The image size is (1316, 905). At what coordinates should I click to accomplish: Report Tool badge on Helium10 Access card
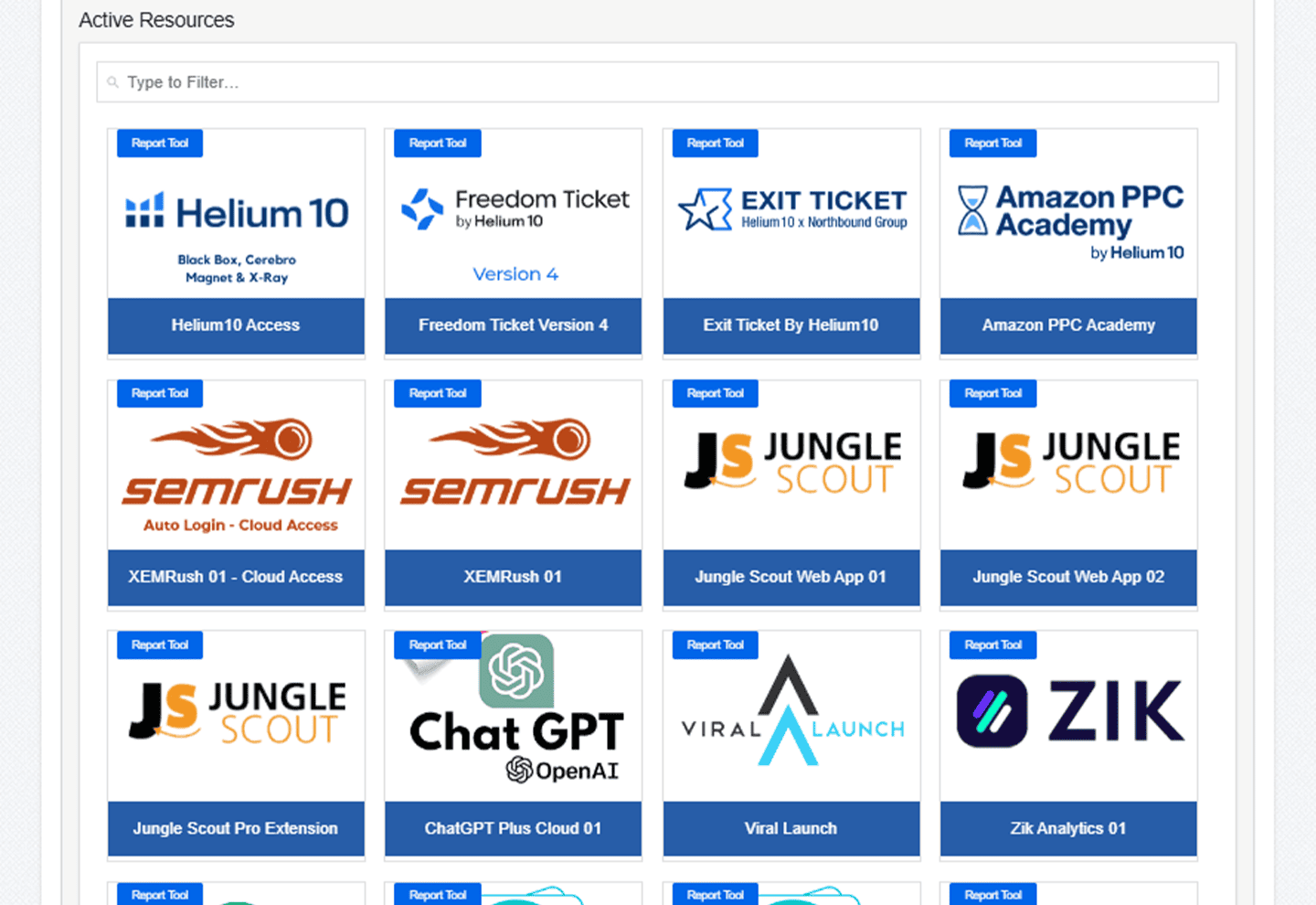pos(160,144)
